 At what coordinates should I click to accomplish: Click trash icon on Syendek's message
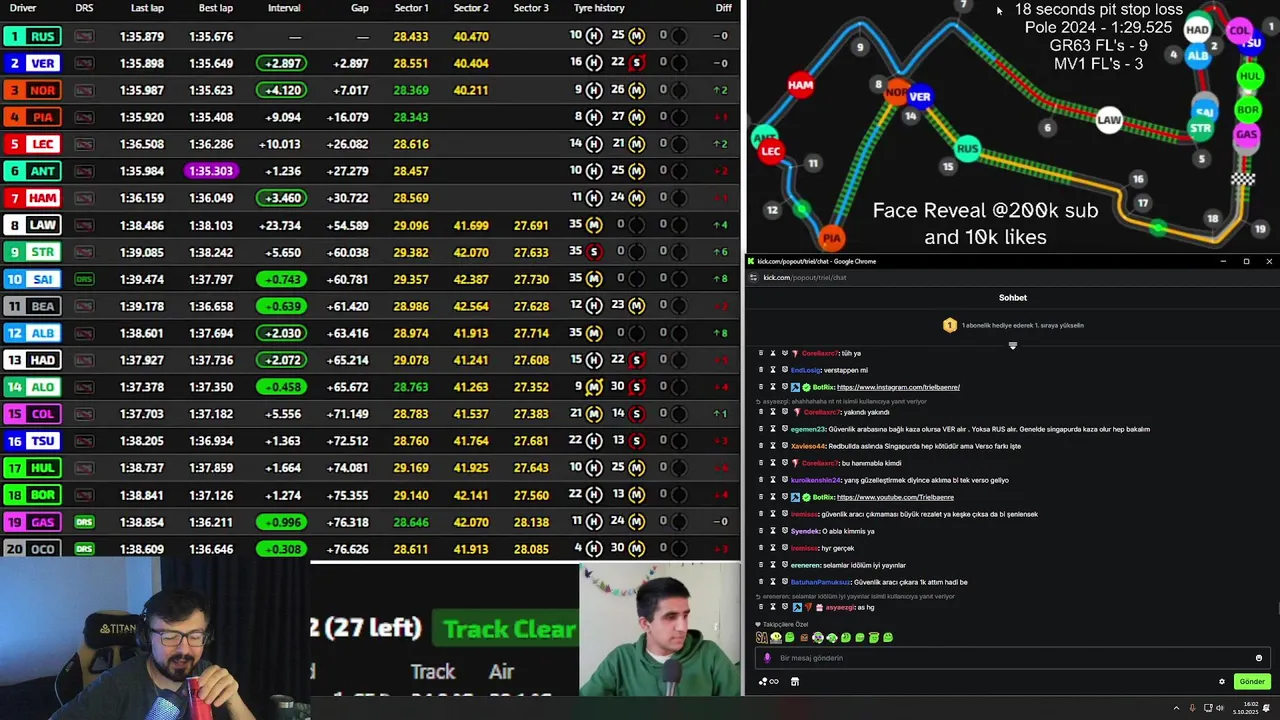click(761, 531)
